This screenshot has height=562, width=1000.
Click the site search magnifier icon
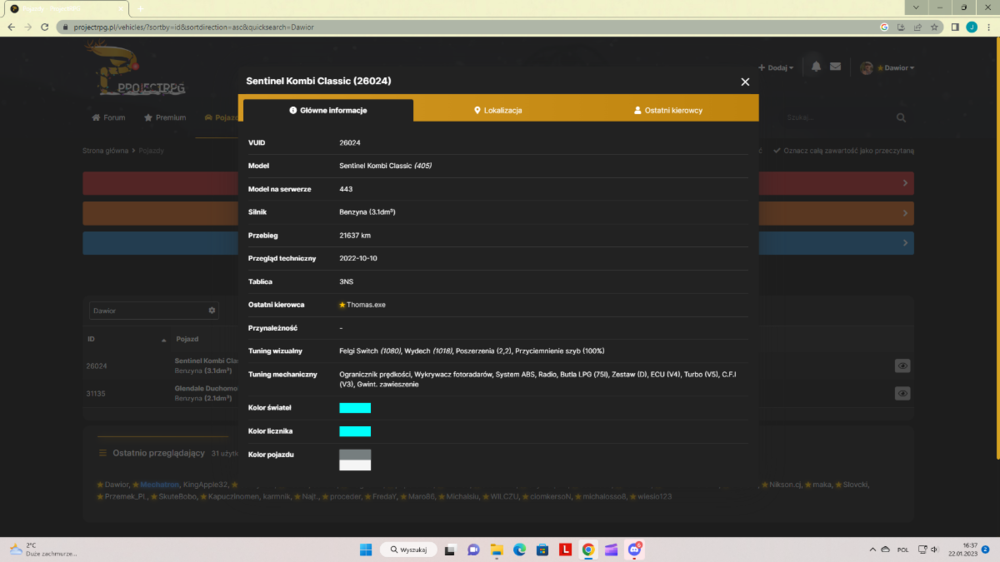901,117
